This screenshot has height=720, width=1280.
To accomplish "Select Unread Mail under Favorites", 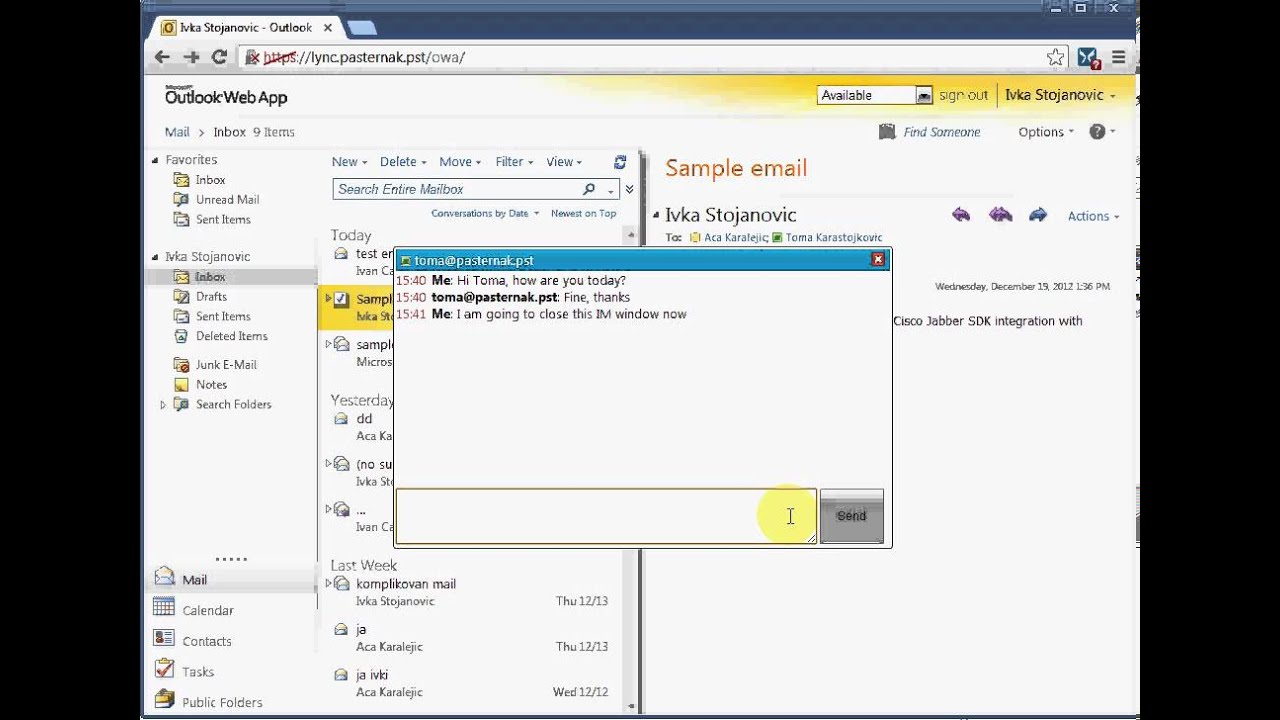I will 227,200.
